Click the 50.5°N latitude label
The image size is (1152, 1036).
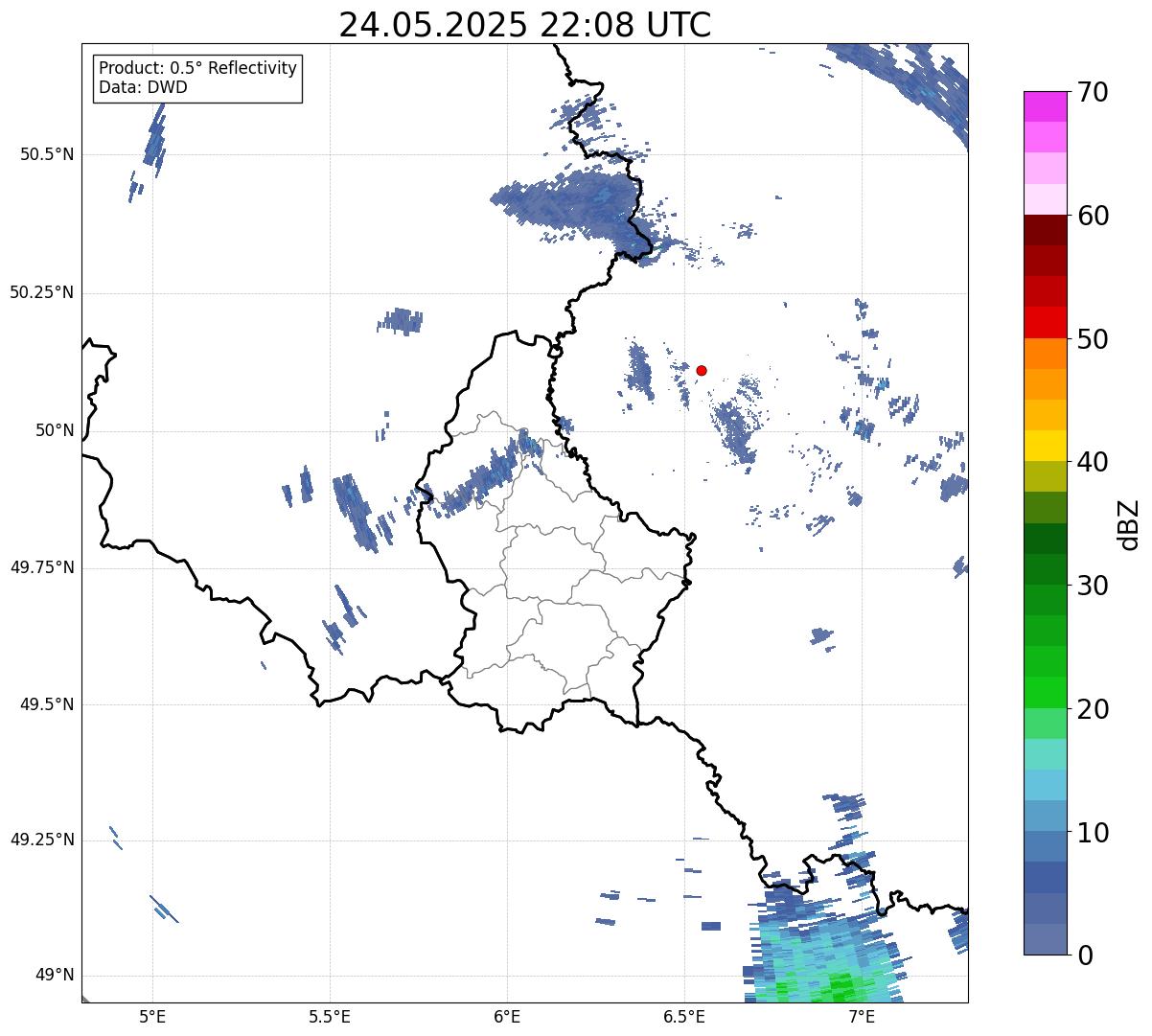47,154
